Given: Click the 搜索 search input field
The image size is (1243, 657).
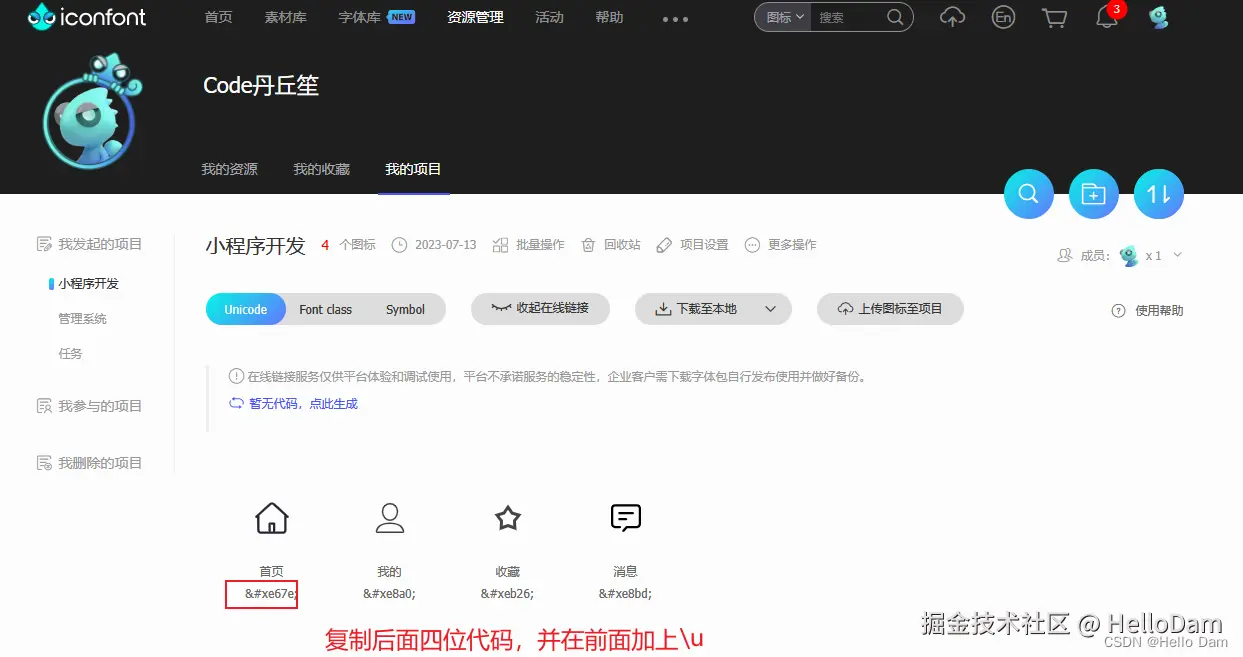Looking at the screenshot, I should point(845,17).
